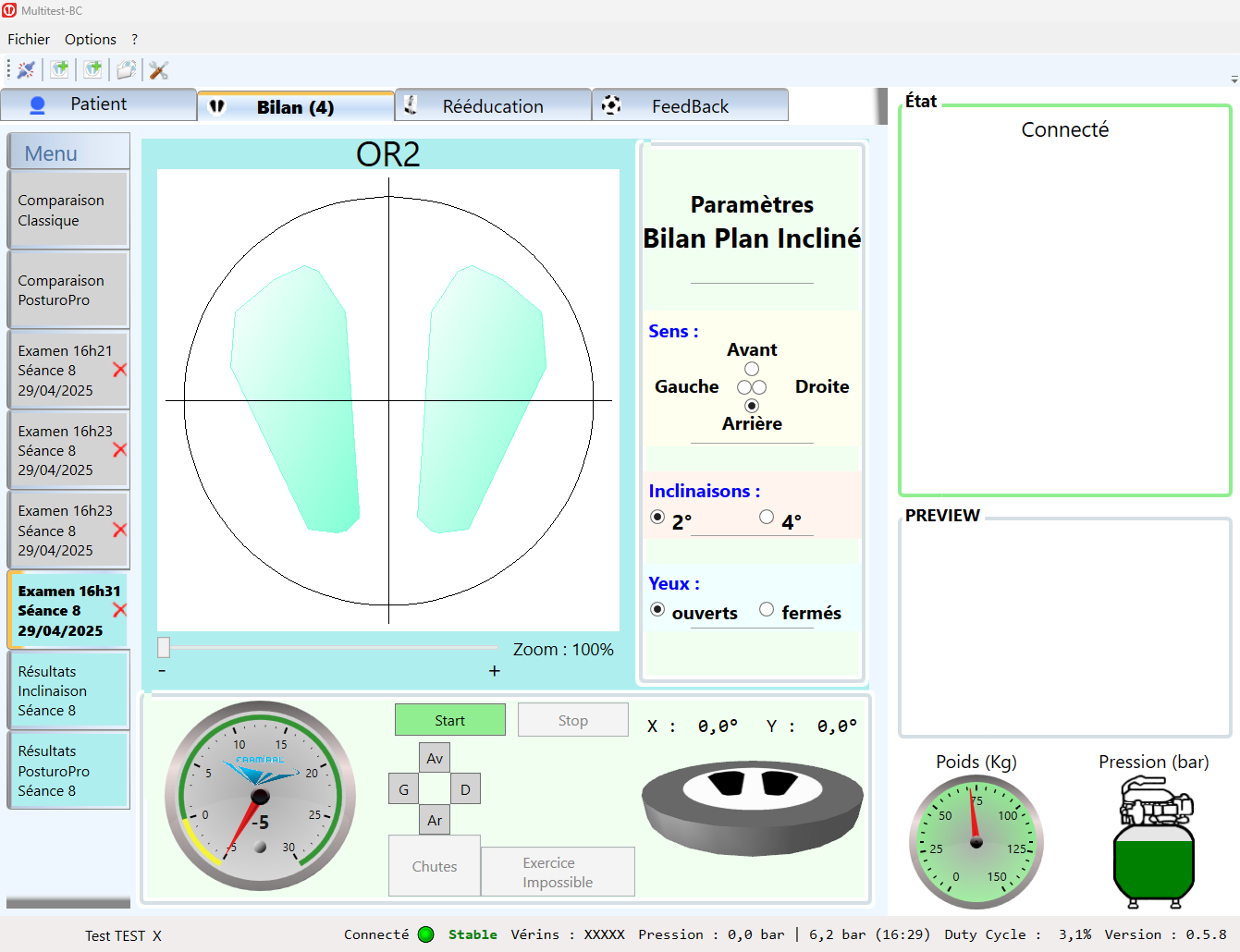This screenshot has width=1240, height=952.
Task: Click the Menu header button
Action: coord(68,152)
